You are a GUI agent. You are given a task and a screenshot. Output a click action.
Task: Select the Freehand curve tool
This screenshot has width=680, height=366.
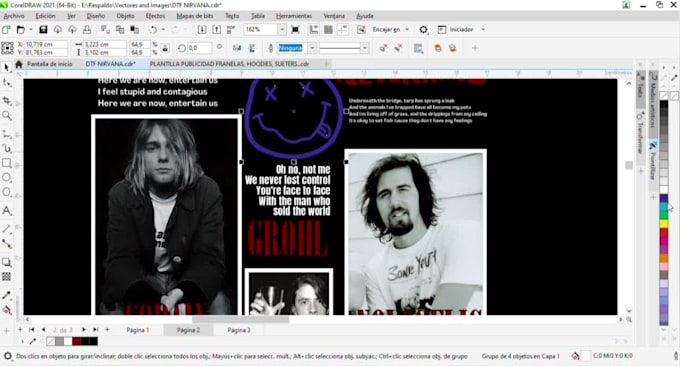pos(7,134)
